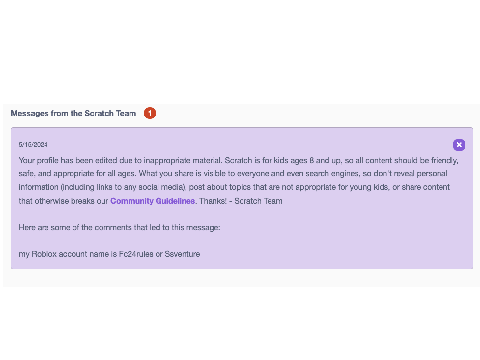
Task: Click the Messages from the Scratch Team heading
Action: [x=73, y=113]
